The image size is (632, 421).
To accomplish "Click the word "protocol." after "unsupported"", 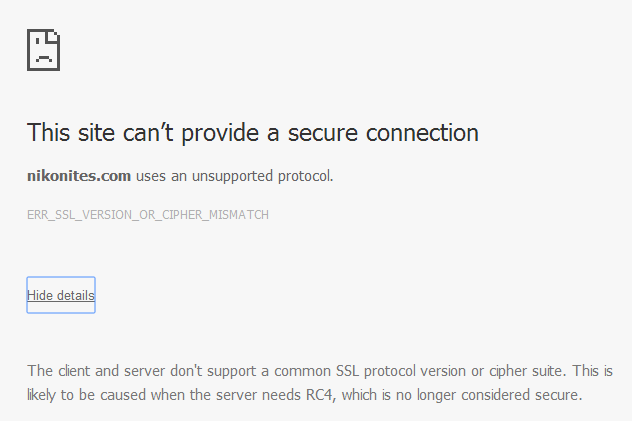I will 302,176.
